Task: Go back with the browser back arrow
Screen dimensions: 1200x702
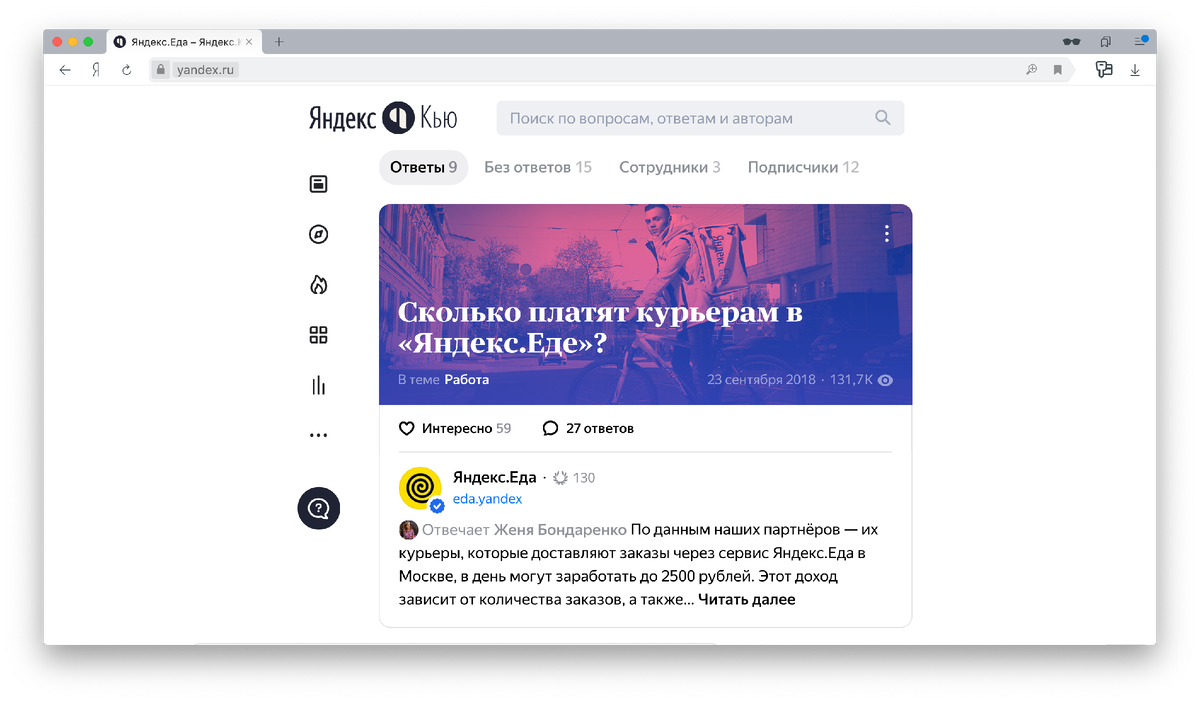Action: [x=65, y=70]
